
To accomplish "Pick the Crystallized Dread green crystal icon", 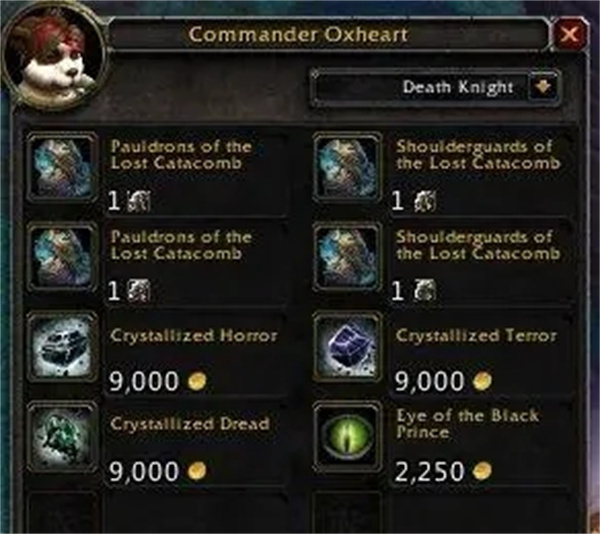I will point(62,437).
